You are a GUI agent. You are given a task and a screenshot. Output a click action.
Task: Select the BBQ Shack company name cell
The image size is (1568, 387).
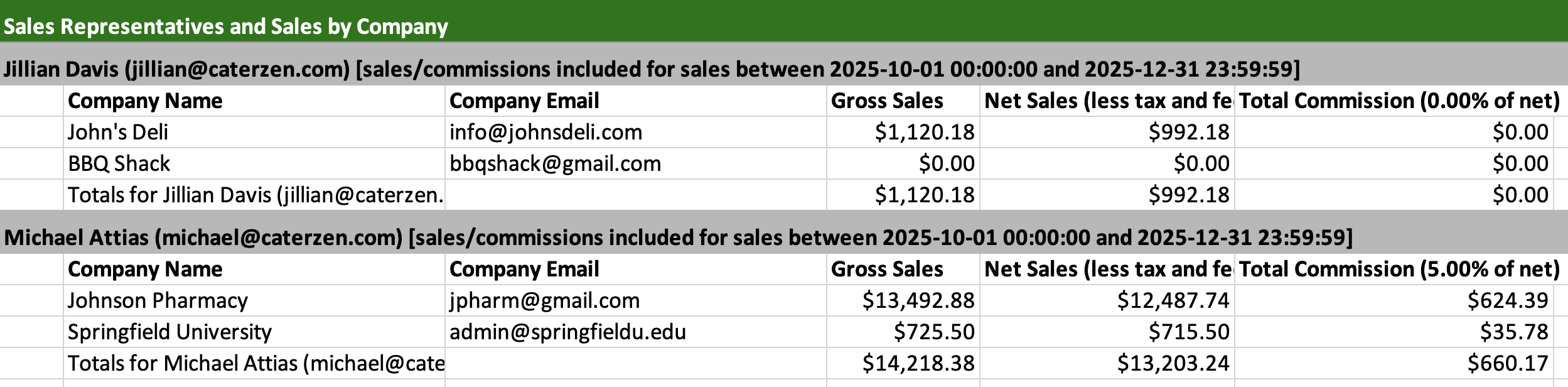click(119, 163)
